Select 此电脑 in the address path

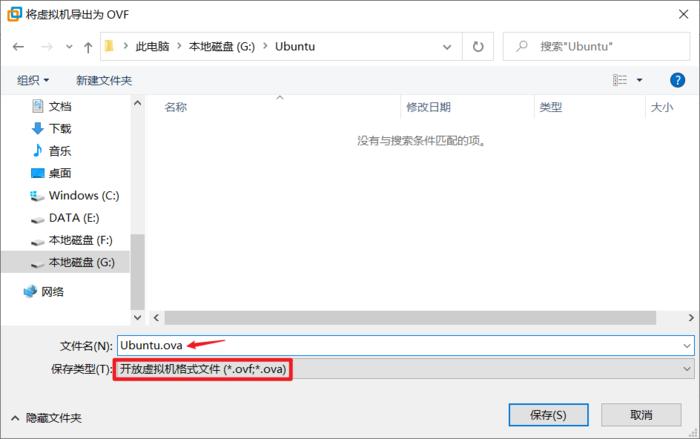pos(152,46)
